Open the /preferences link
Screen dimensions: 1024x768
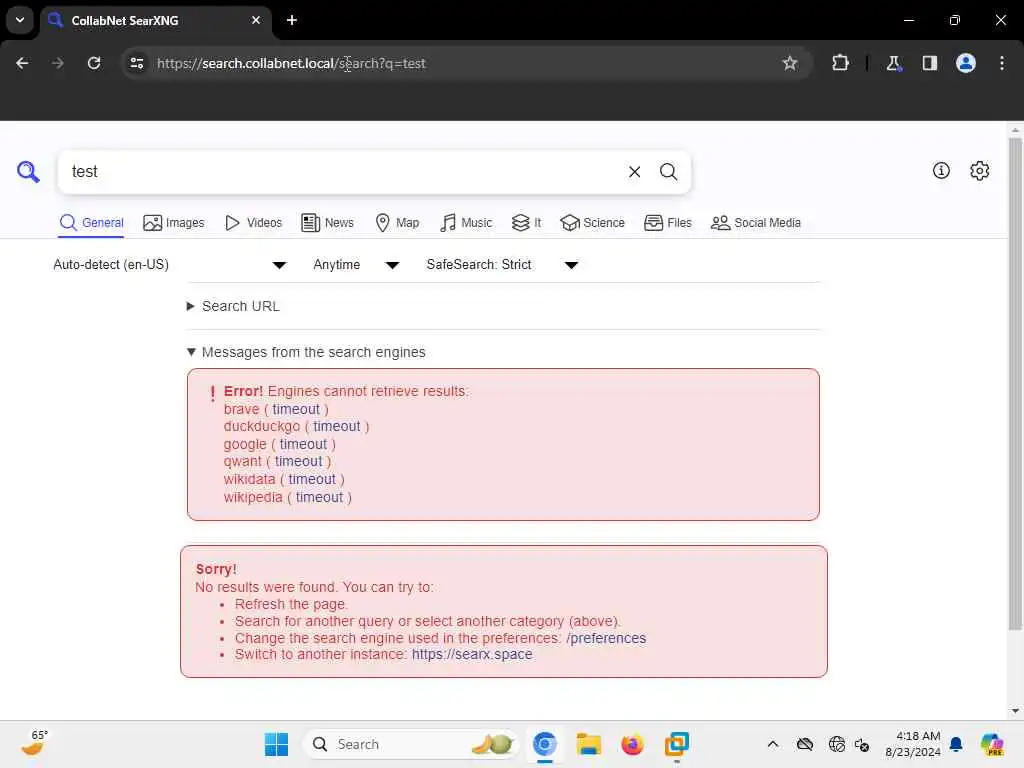click(606, 638)
